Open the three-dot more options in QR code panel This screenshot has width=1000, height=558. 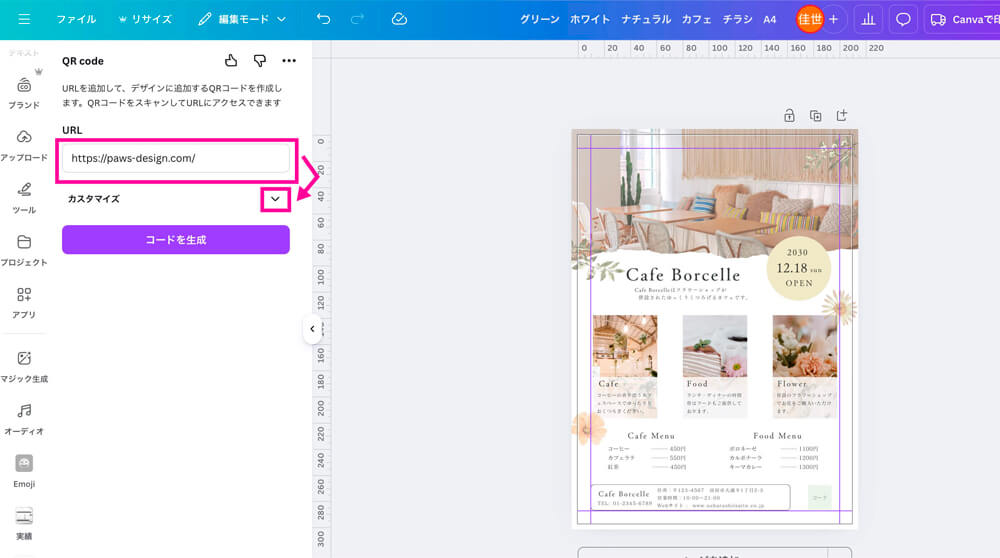289,61
